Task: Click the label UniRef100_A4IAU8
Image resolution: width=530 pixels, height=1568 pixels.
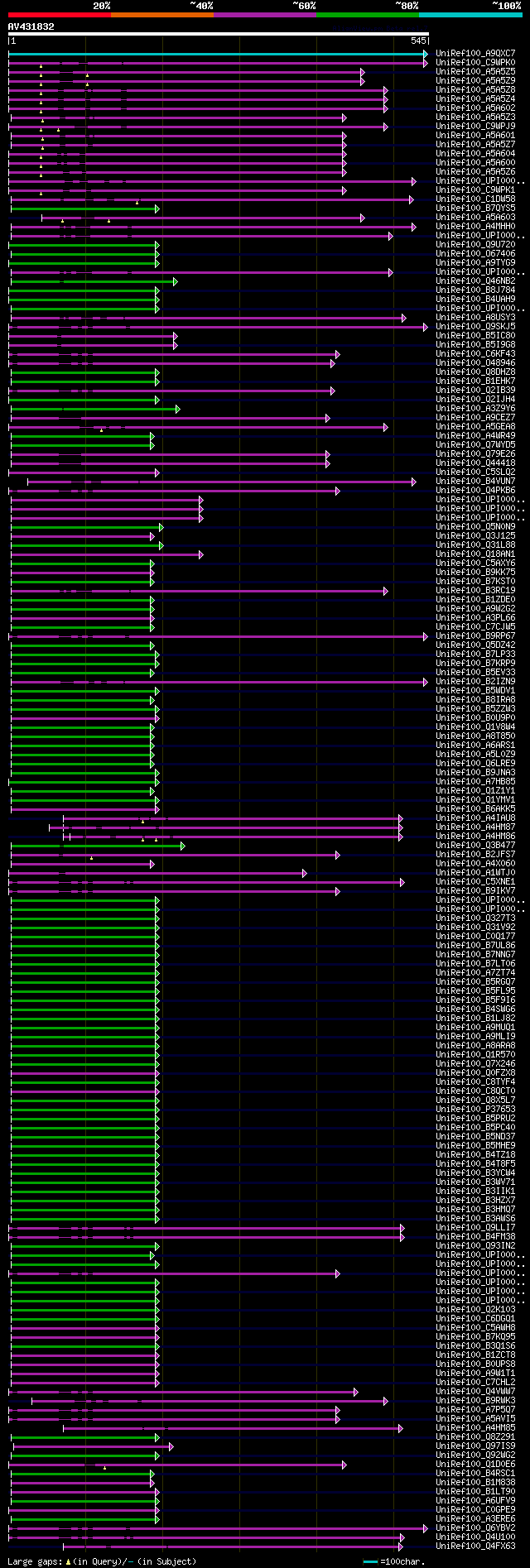Action: point(475,818)
